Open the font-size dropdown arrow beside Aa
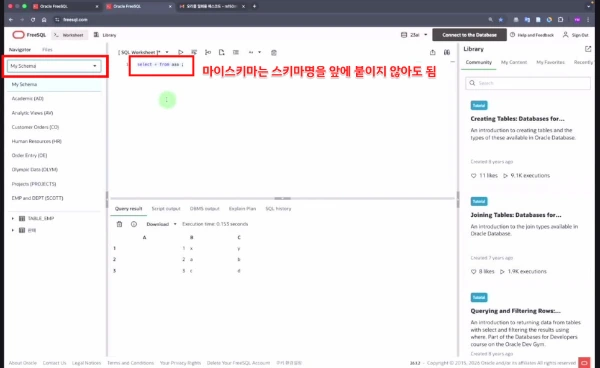Image resolution: width=600 pixels, height=368 pixels. coord(259,52)
